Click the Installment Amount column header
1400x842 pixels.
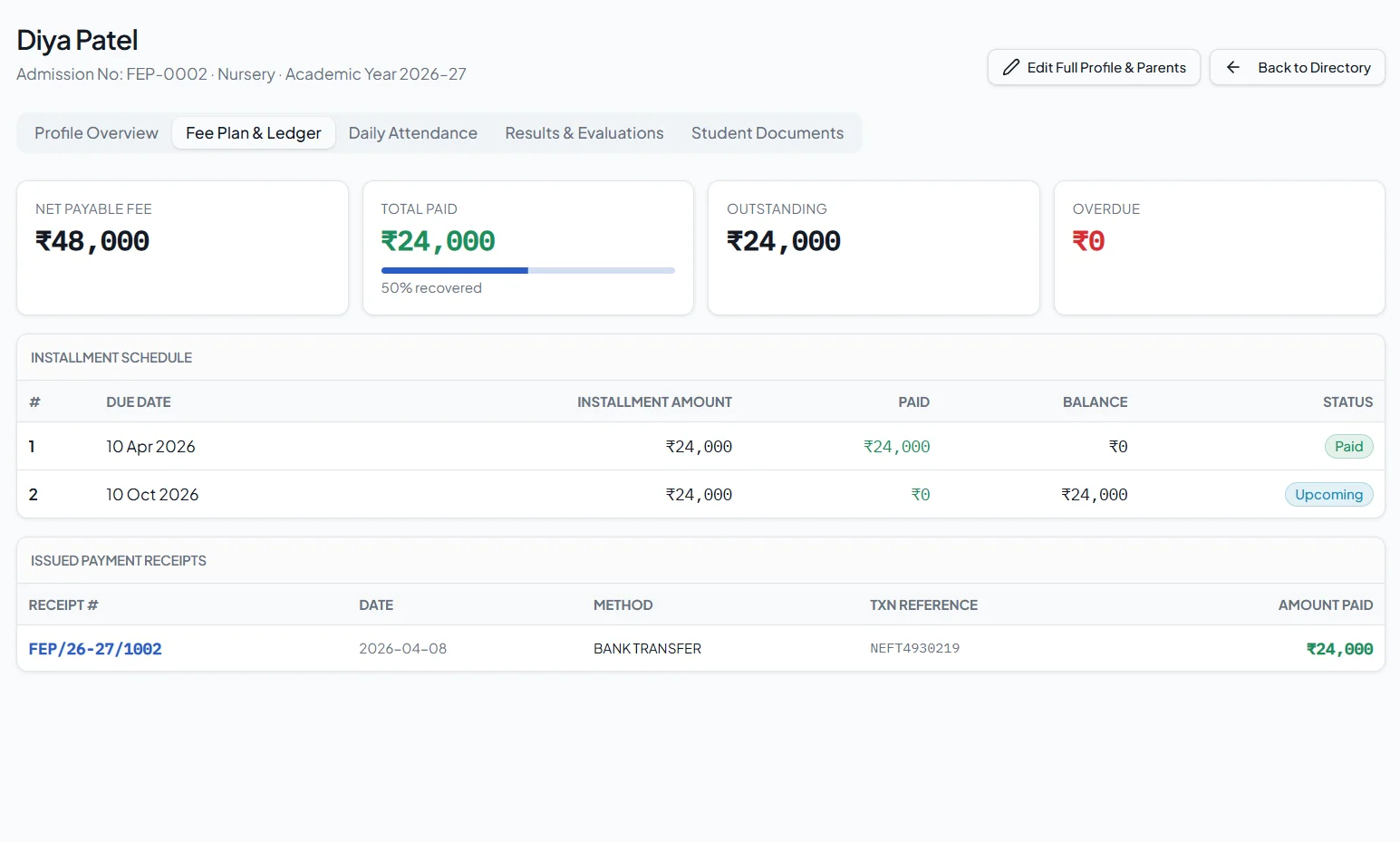(654, 402)
